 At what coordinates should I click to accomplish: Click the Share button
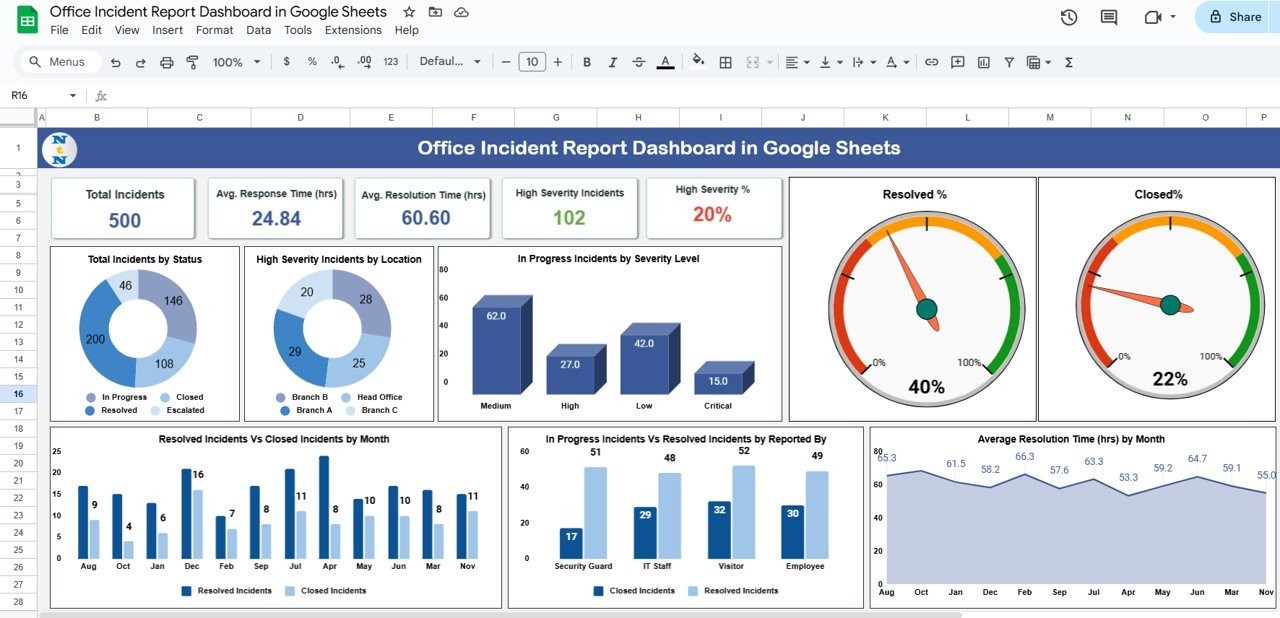(x=1235, y=17)
